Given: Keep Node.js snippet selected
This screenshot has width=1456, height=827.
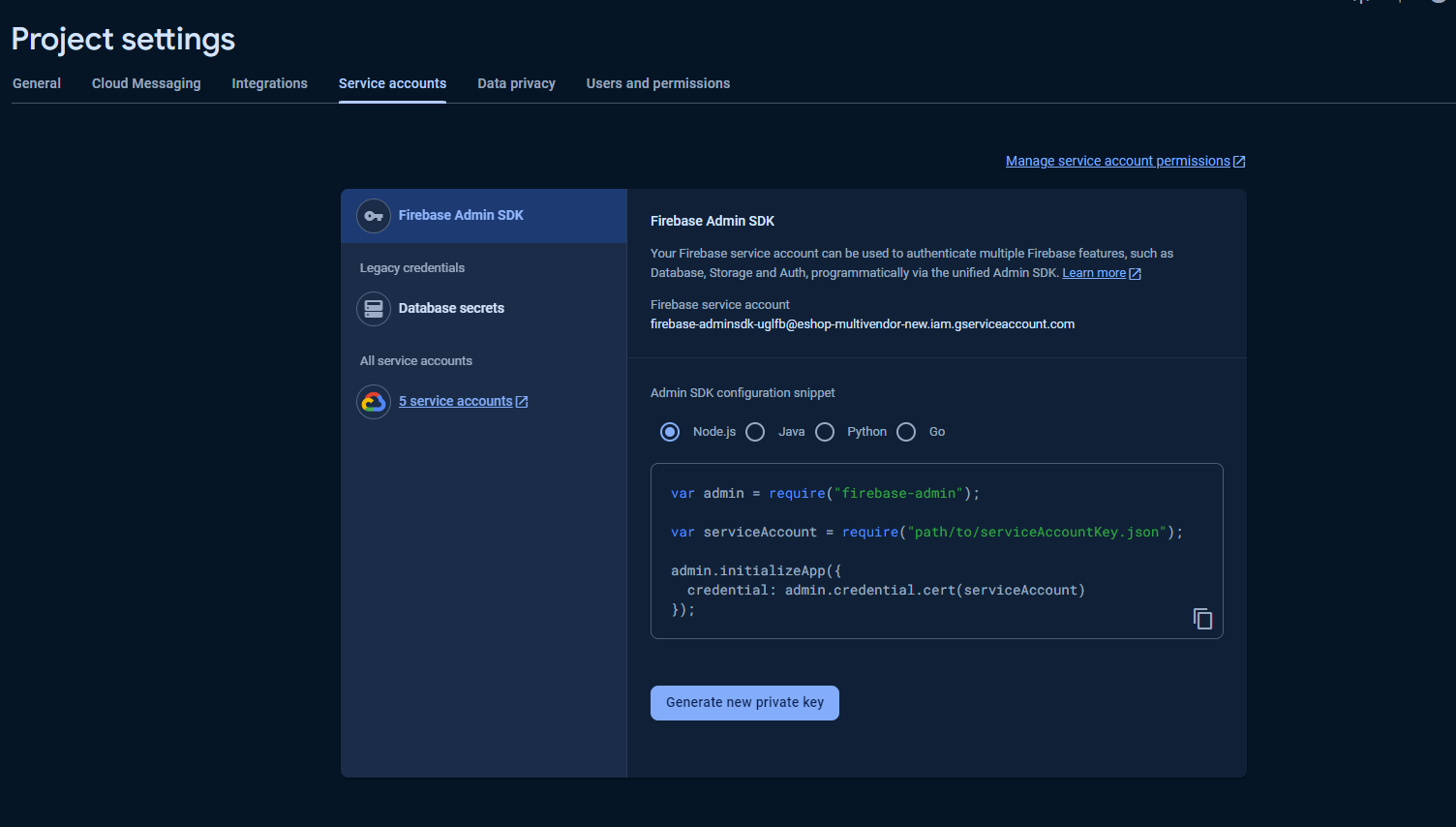Looking at the screenshot, I should [669, 431].
